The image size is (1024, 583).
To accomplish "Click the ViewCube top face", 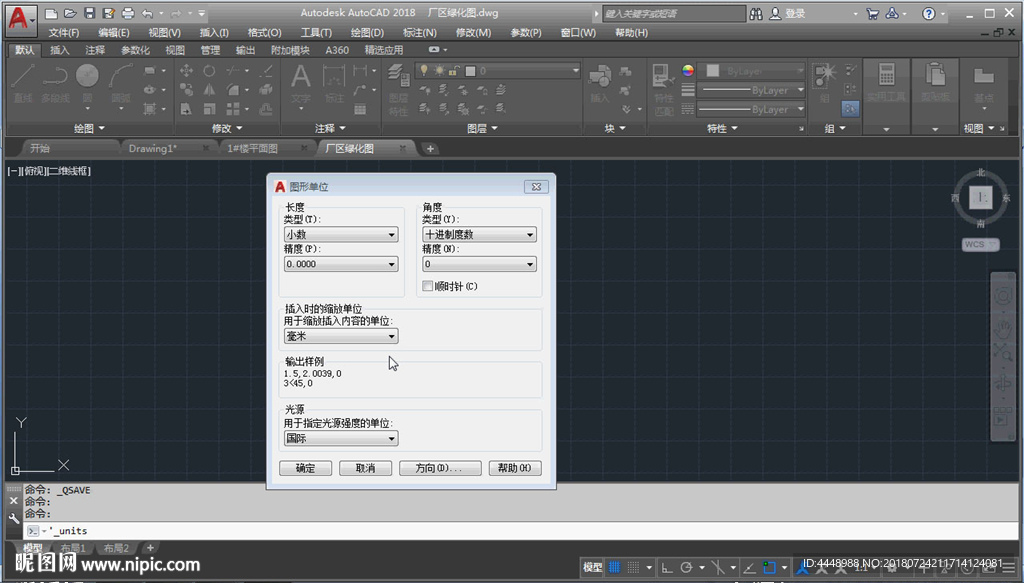I will [980, 197].
